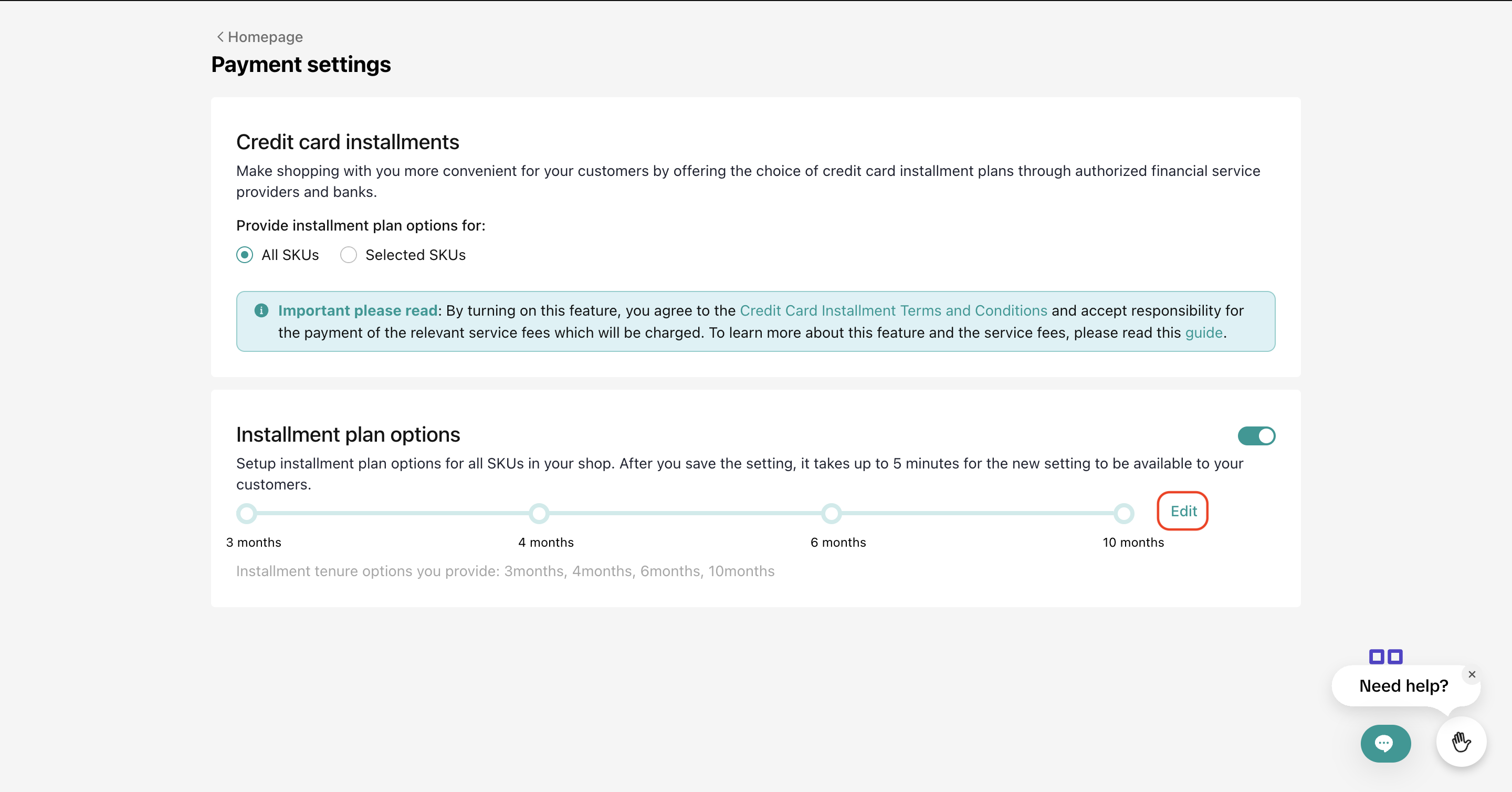Click the 10 months tenure label

pyautogui.click(x=1133, y=543)
